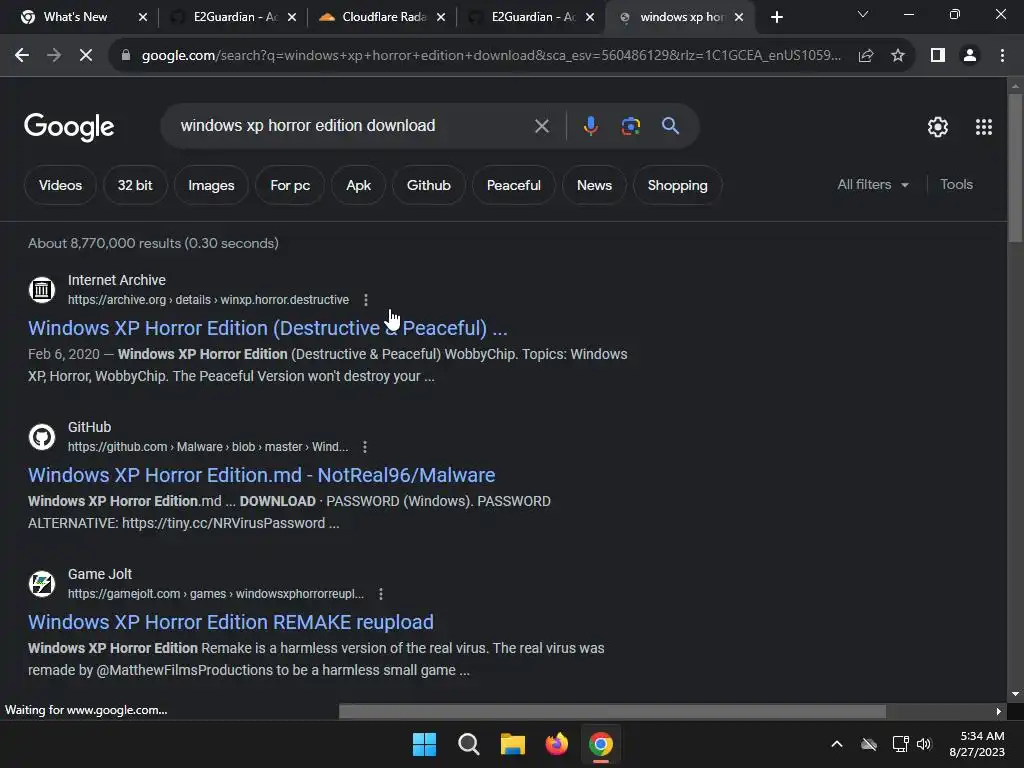Expand the All filters dropdown
The height and width of the screenshot is (768, 1024).
point(873,185)
